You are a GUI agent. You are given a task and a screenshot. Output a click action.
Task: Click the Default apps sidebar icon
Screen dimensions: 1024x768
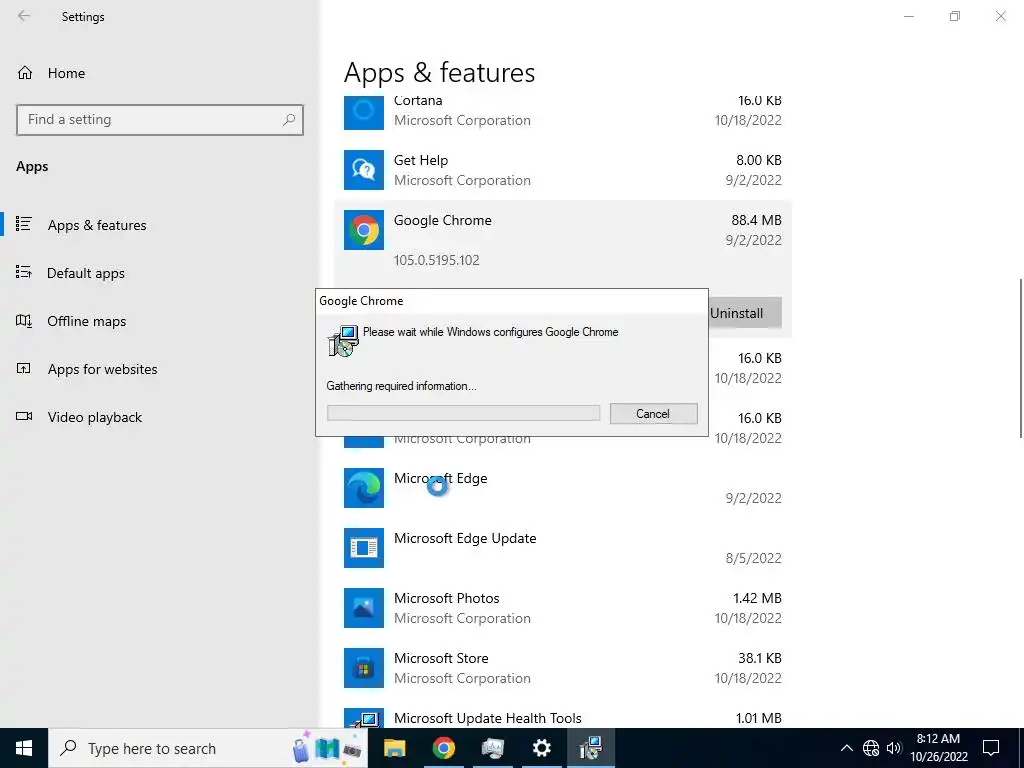(24, 272)
